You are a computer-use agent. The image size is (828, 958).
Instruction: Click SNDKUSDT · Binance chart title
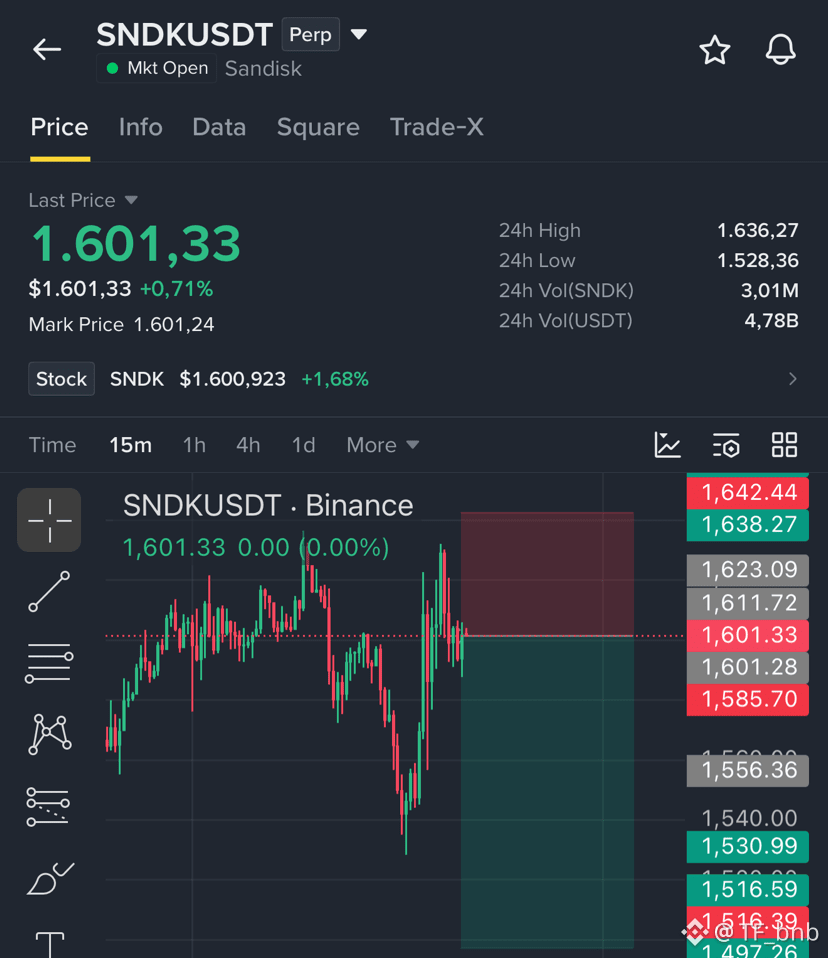point(268,506)
